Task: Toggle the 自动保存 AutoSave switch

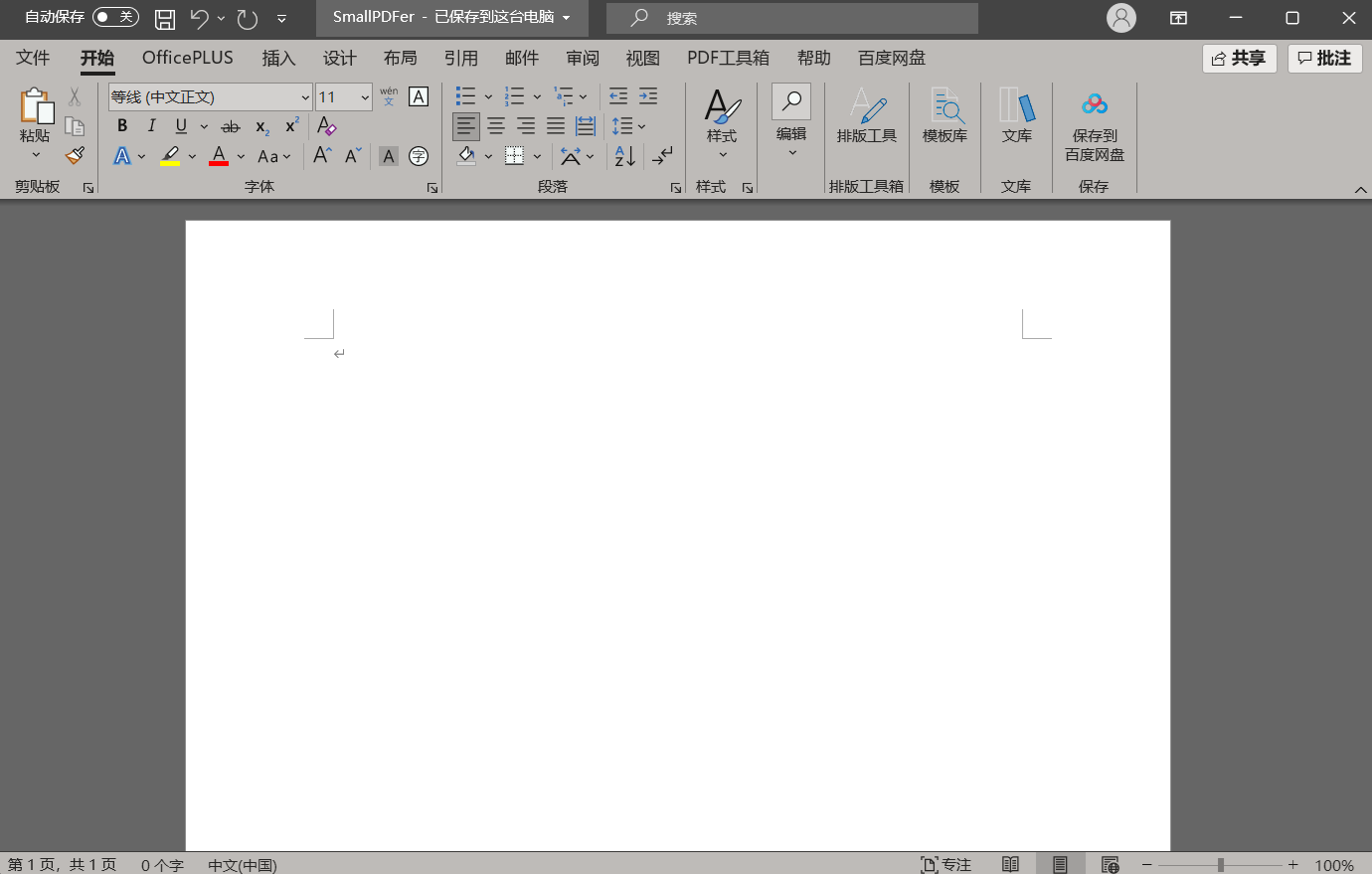Action: tap(115, 17)
